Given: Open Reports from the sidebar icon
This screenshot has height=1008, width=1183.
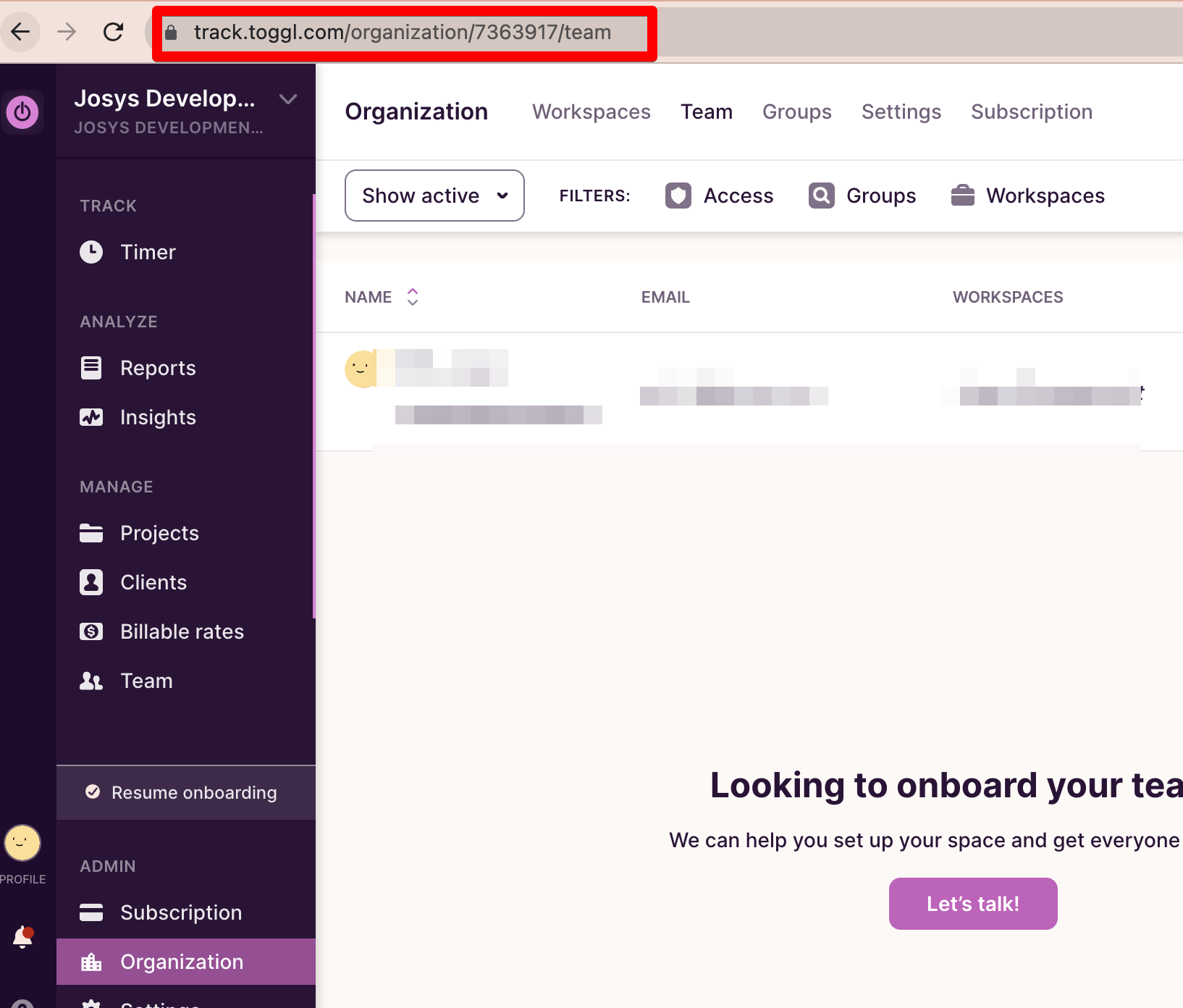Looking at the screenshot, I should 91,368.
